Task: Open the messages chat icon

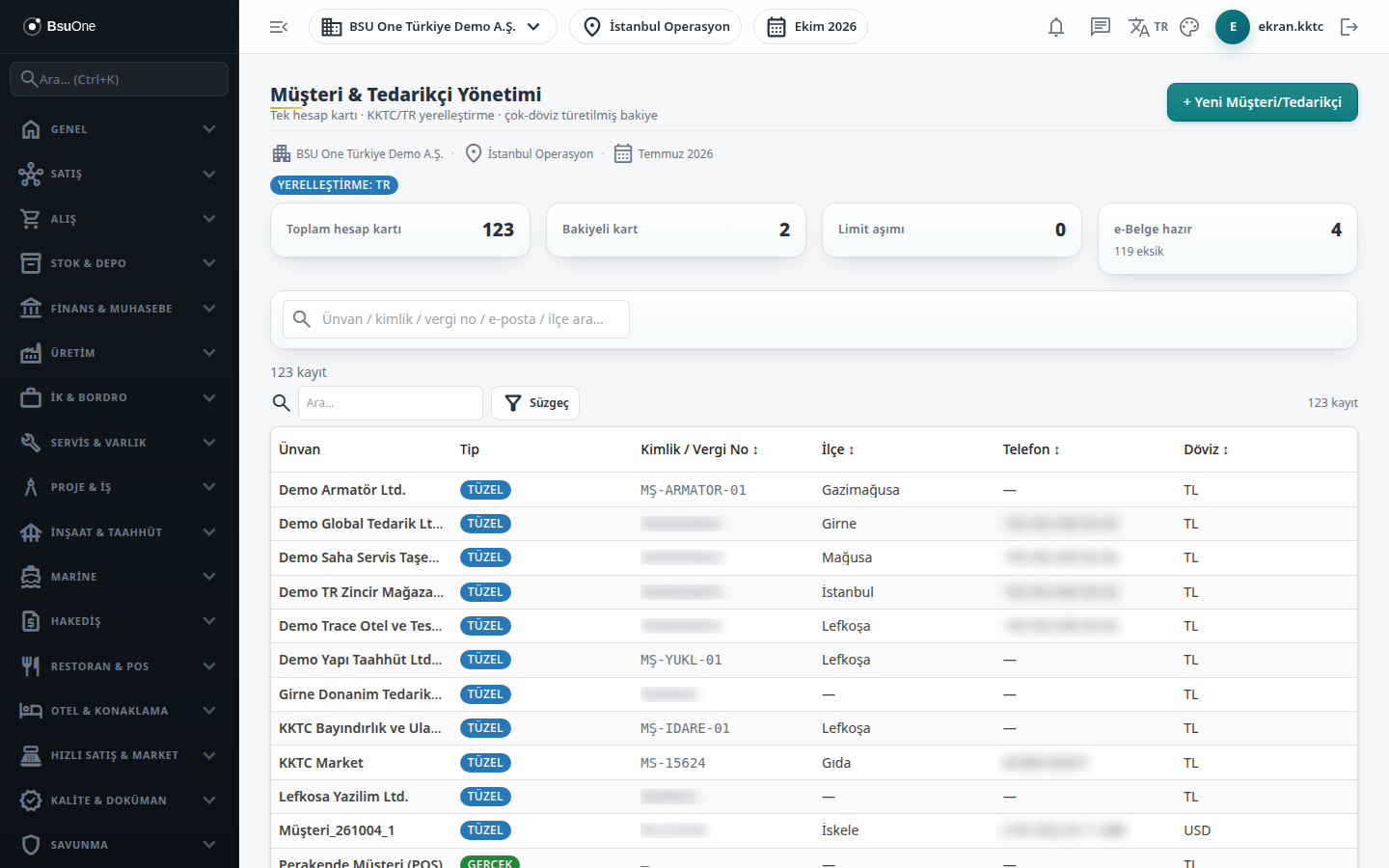Action: tap(1101, 27)
